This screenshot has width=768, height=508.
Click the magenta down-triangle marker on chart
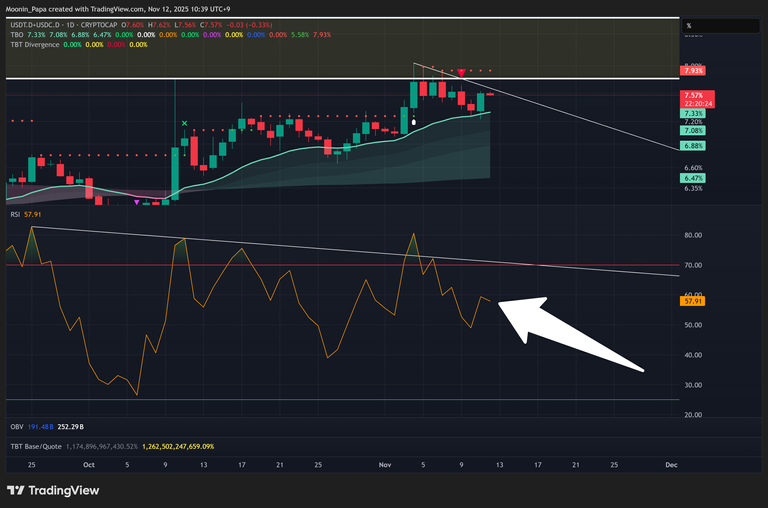[x=137, y=202]
